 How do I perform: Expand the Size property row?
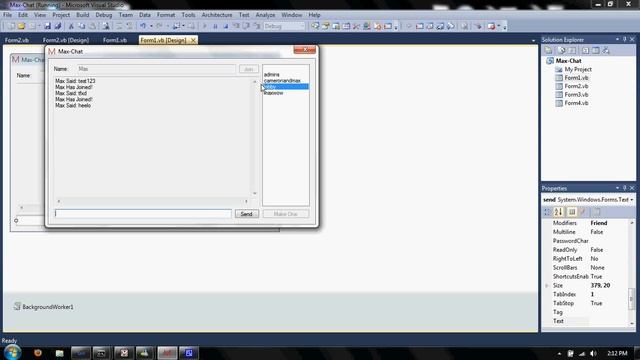[x=547, y=286]
